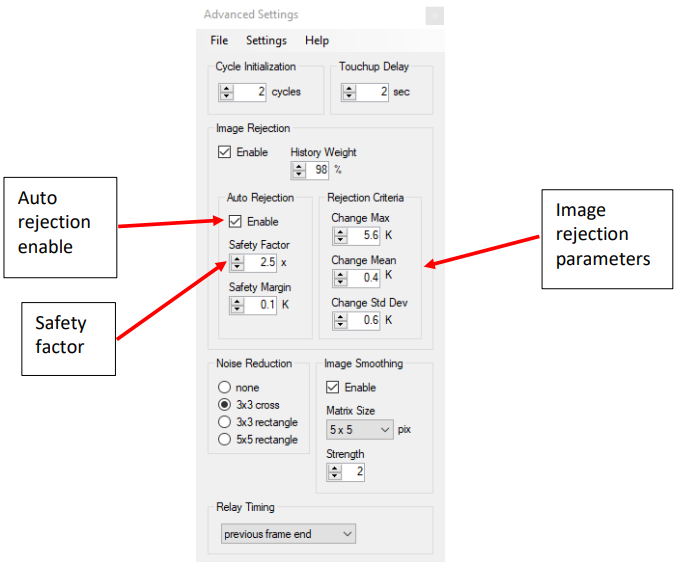Choose 5x5 rectangle noise reduction
Image resolution: width=675 pixels, height=562 pixels.
(x=225, y=439)
